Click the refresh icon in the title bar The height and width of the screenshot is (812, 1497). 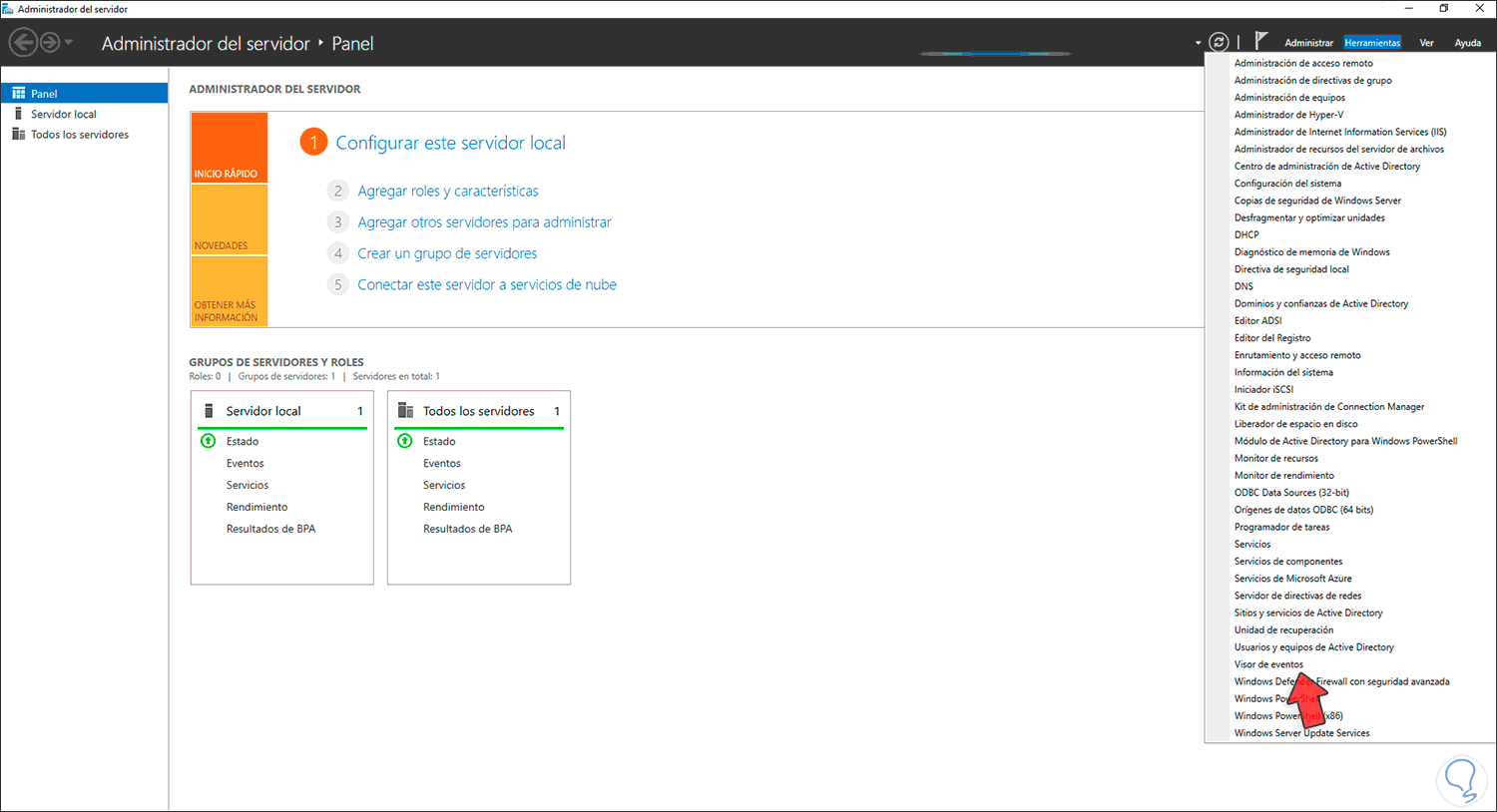click(x=1218, y=42)
